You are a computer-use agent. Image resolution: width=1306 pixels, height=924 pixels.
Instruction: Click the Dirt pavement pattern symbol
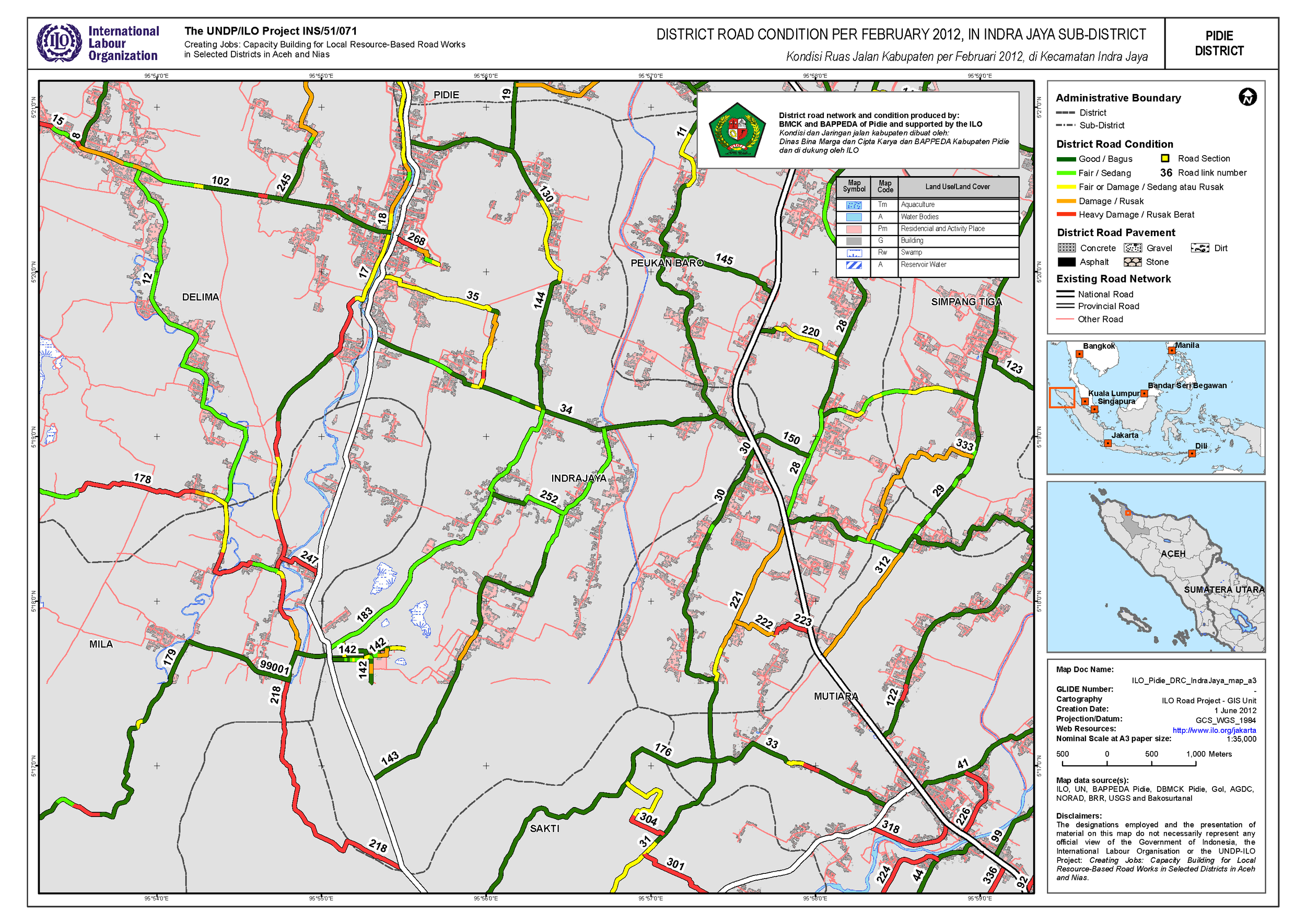click(1199, 248)
